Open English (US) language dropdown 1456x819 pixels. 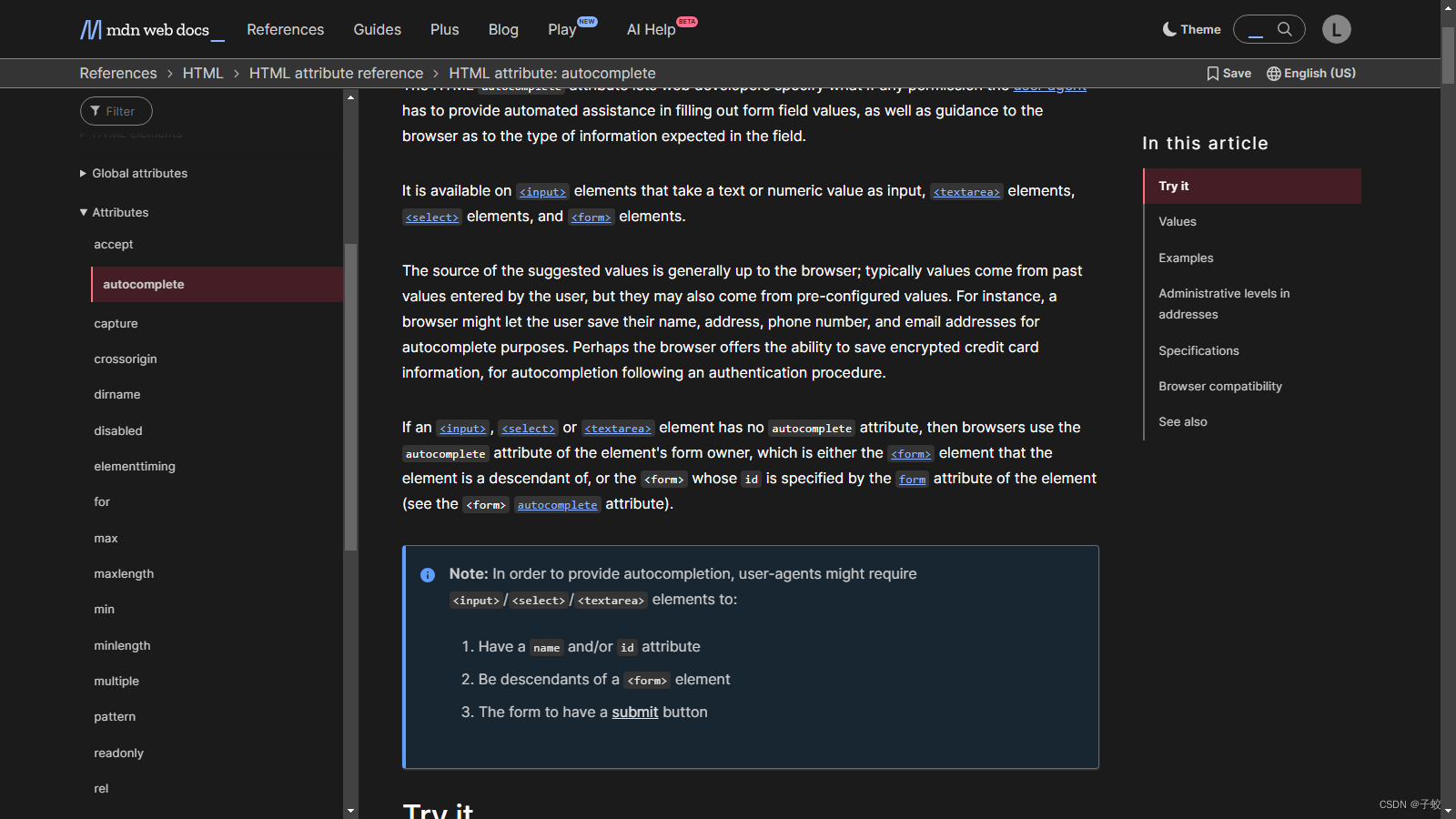(x=1311, y=74)
